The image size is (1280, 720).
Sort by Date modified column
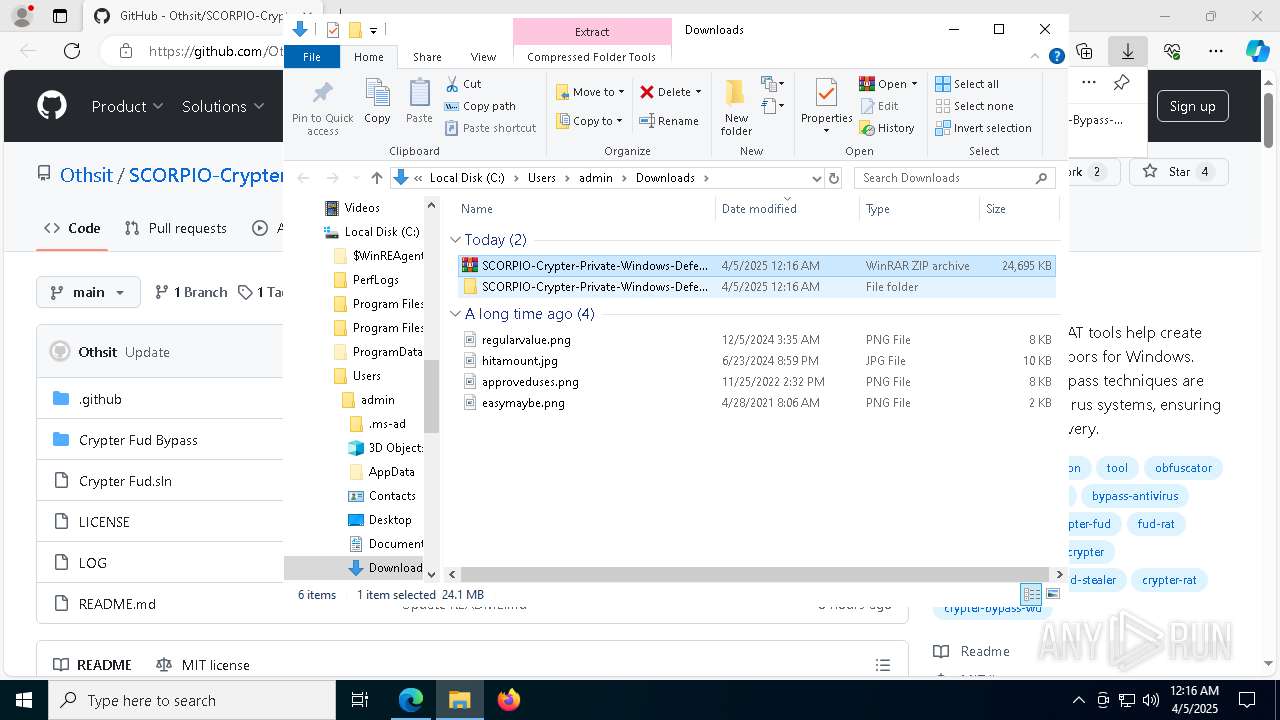tap(759, 208)
